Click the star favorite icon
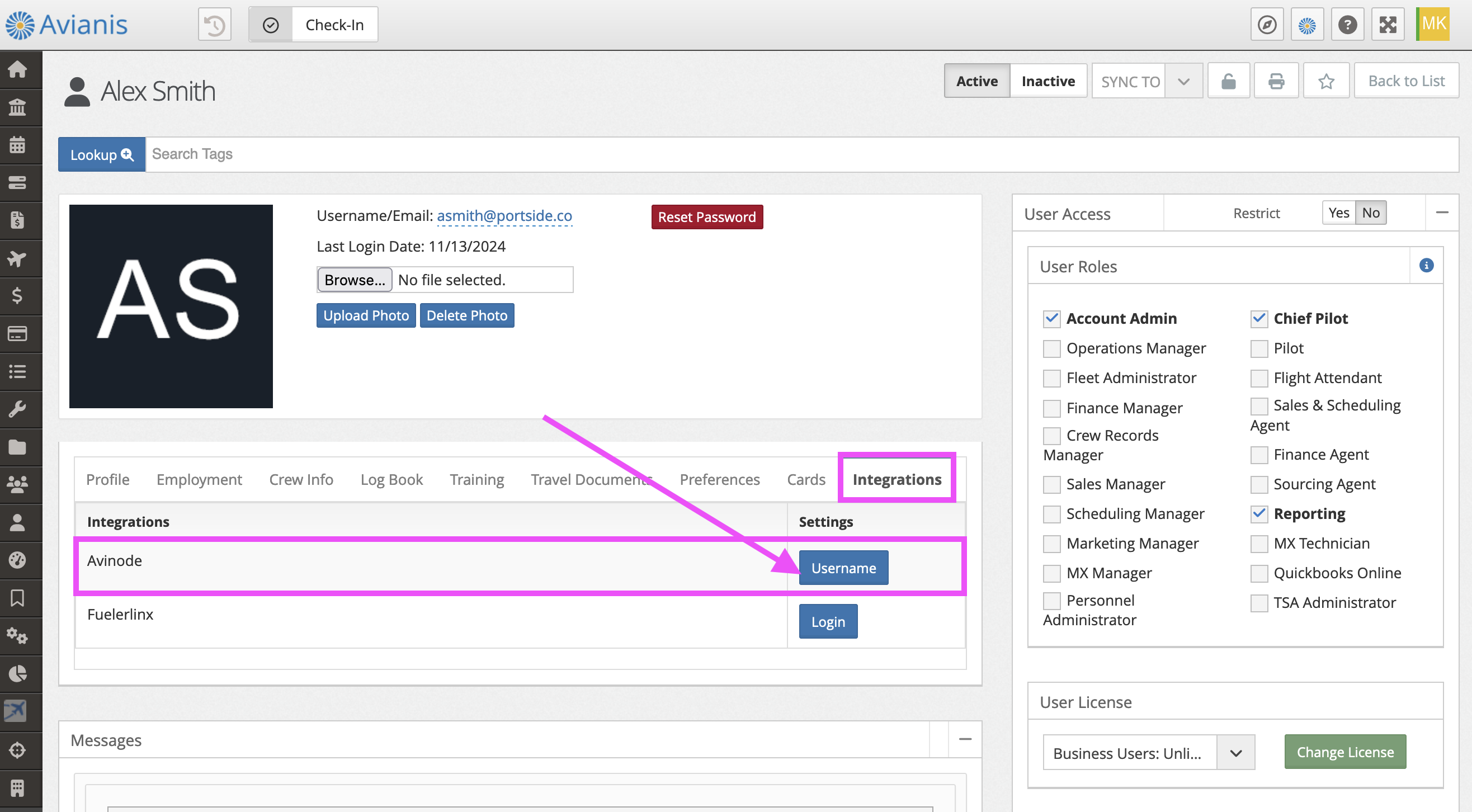The height and width of the screenshot is (812, 1472). click(1325, 81)
